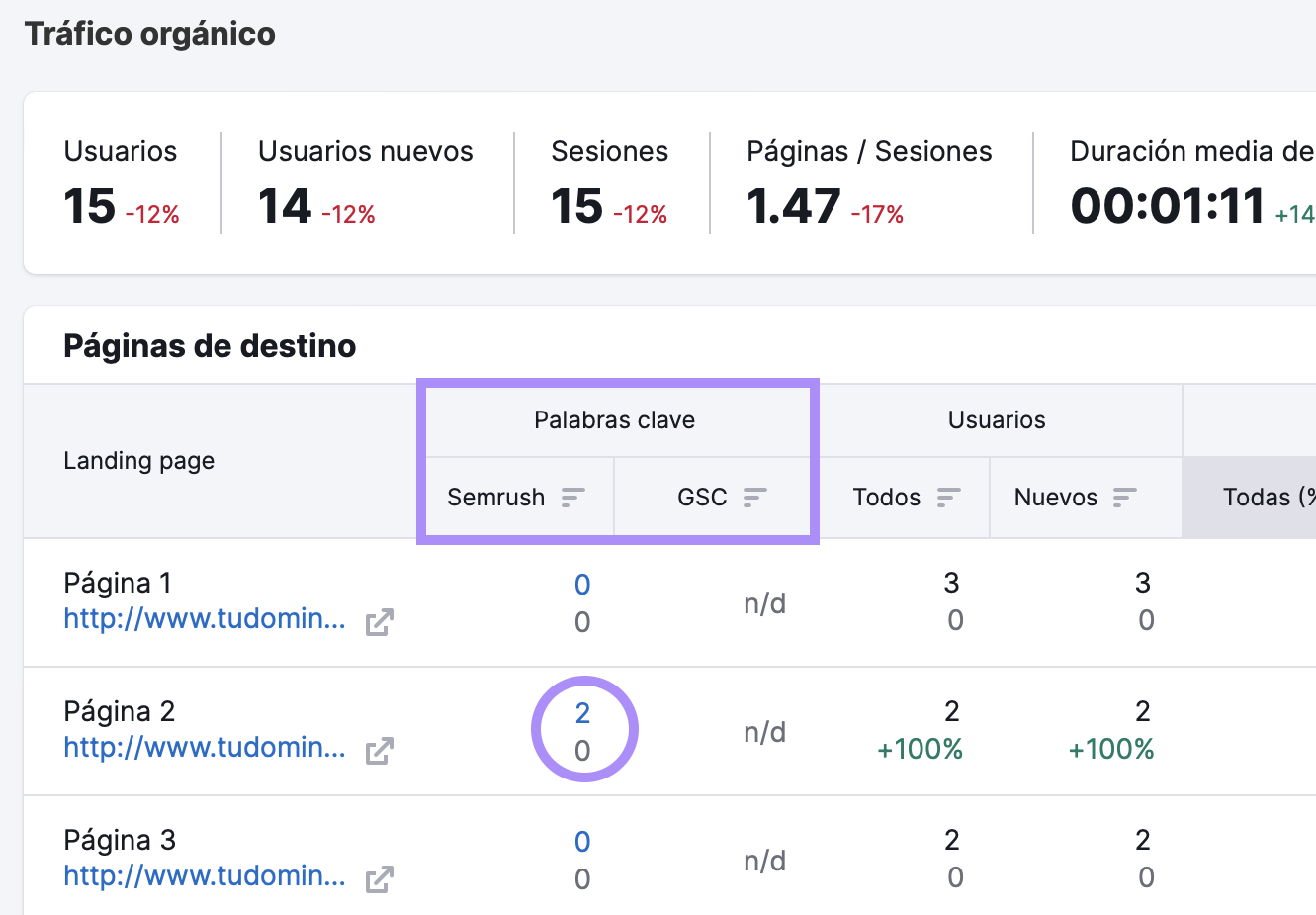The image size is (1316, 915).
Task: Click the +100% Todos change for Página 2
Action: click(921, 749)
